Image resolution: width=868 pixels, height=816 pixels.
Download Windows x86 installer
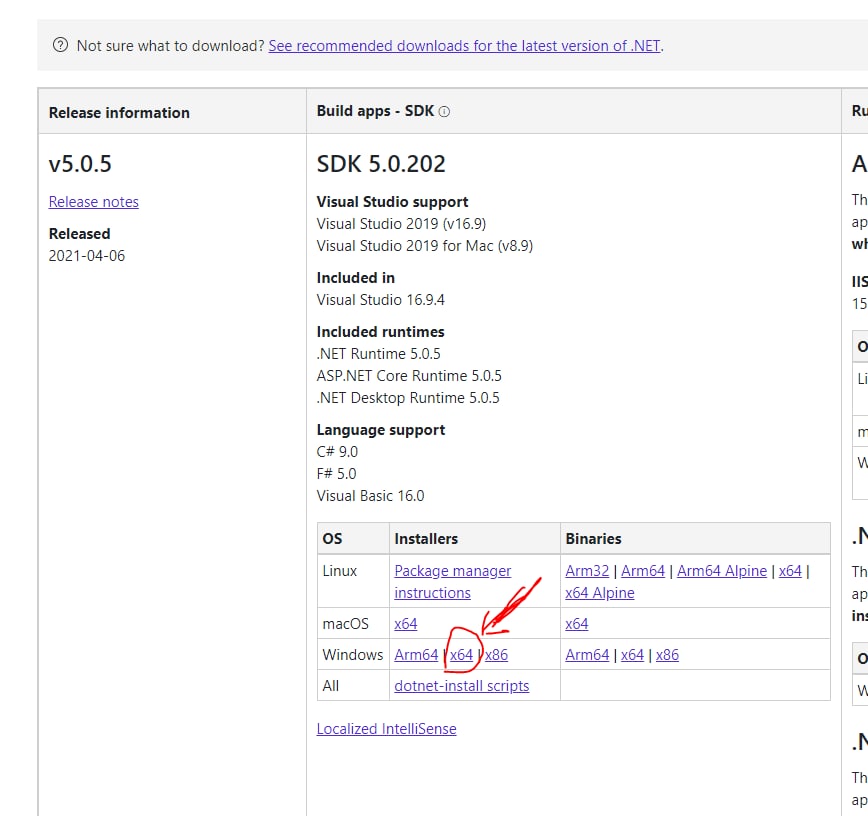pyautogui.click(x=497, y=655)
